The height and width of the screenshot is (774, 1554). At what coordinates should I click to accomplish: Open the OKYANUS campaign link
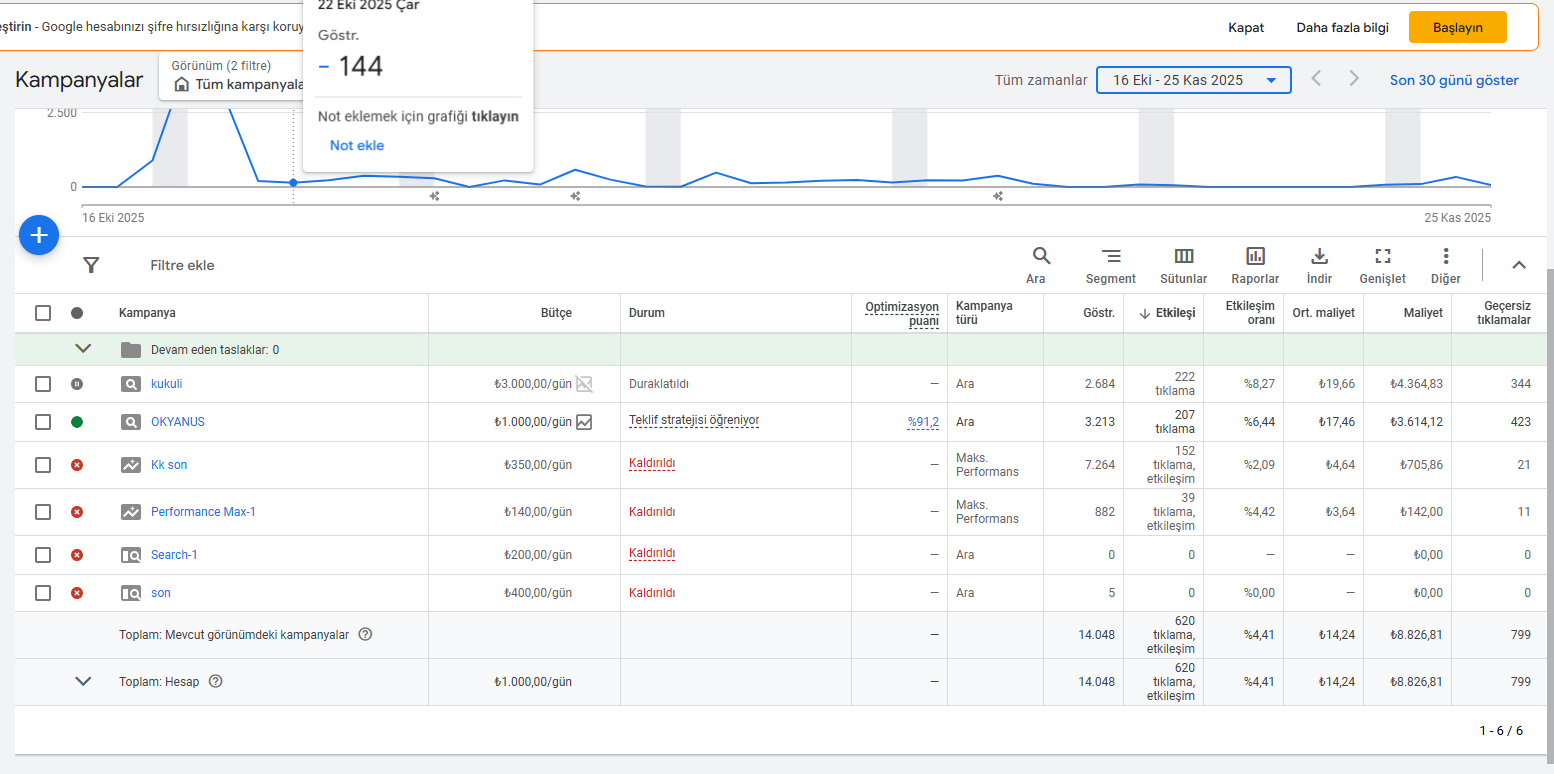click(178, 422)
